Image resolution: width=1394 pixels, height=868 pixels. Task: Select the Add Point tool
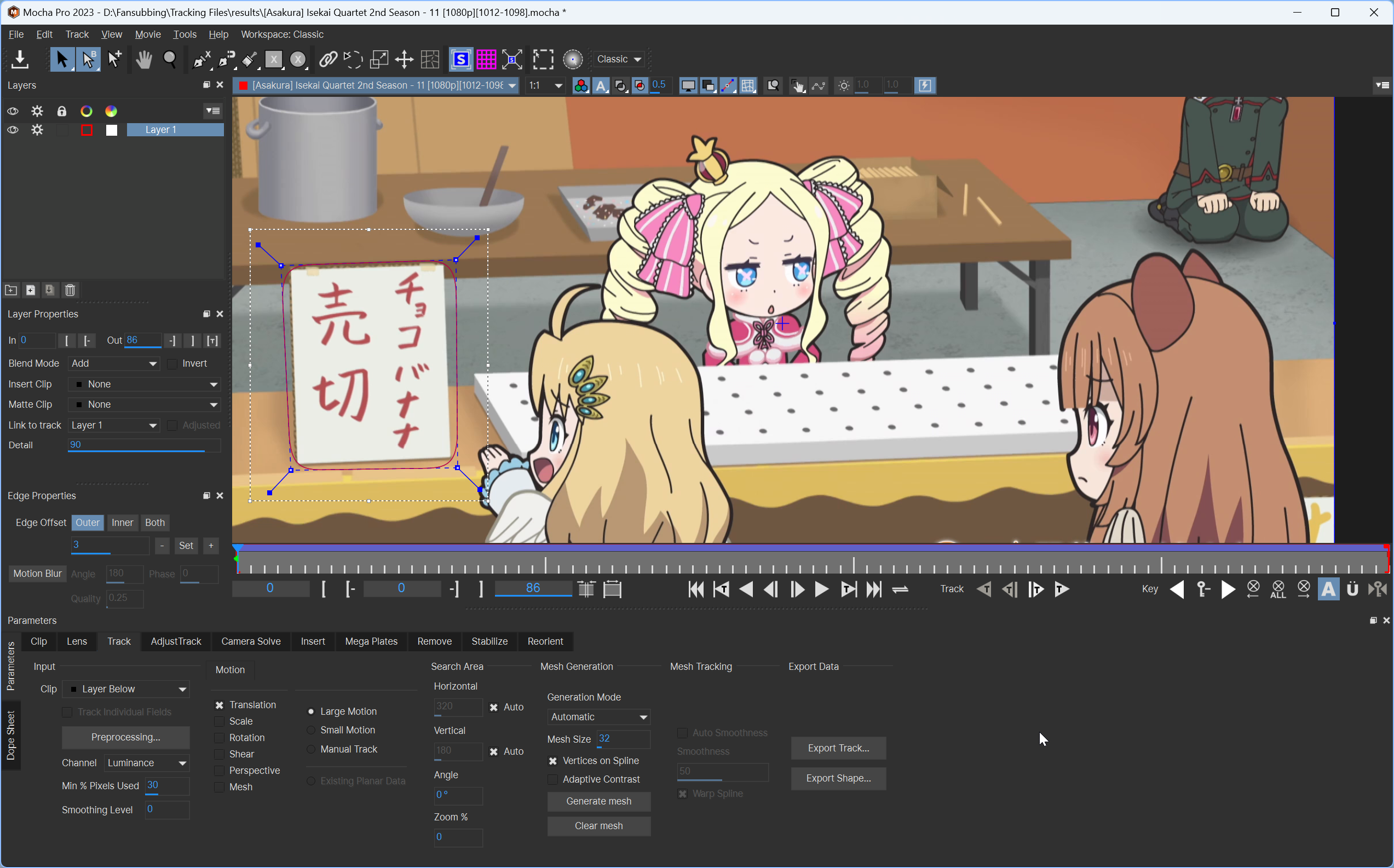tap(114, 59)
